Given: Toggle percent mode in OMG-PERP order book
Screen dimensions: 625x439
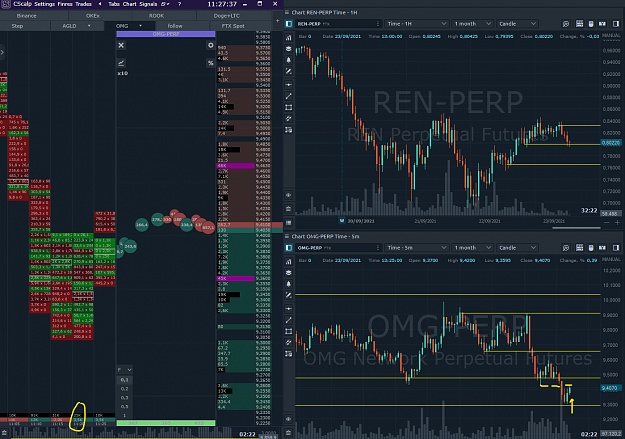Looking at the screenshot, I should click(210, 63).
